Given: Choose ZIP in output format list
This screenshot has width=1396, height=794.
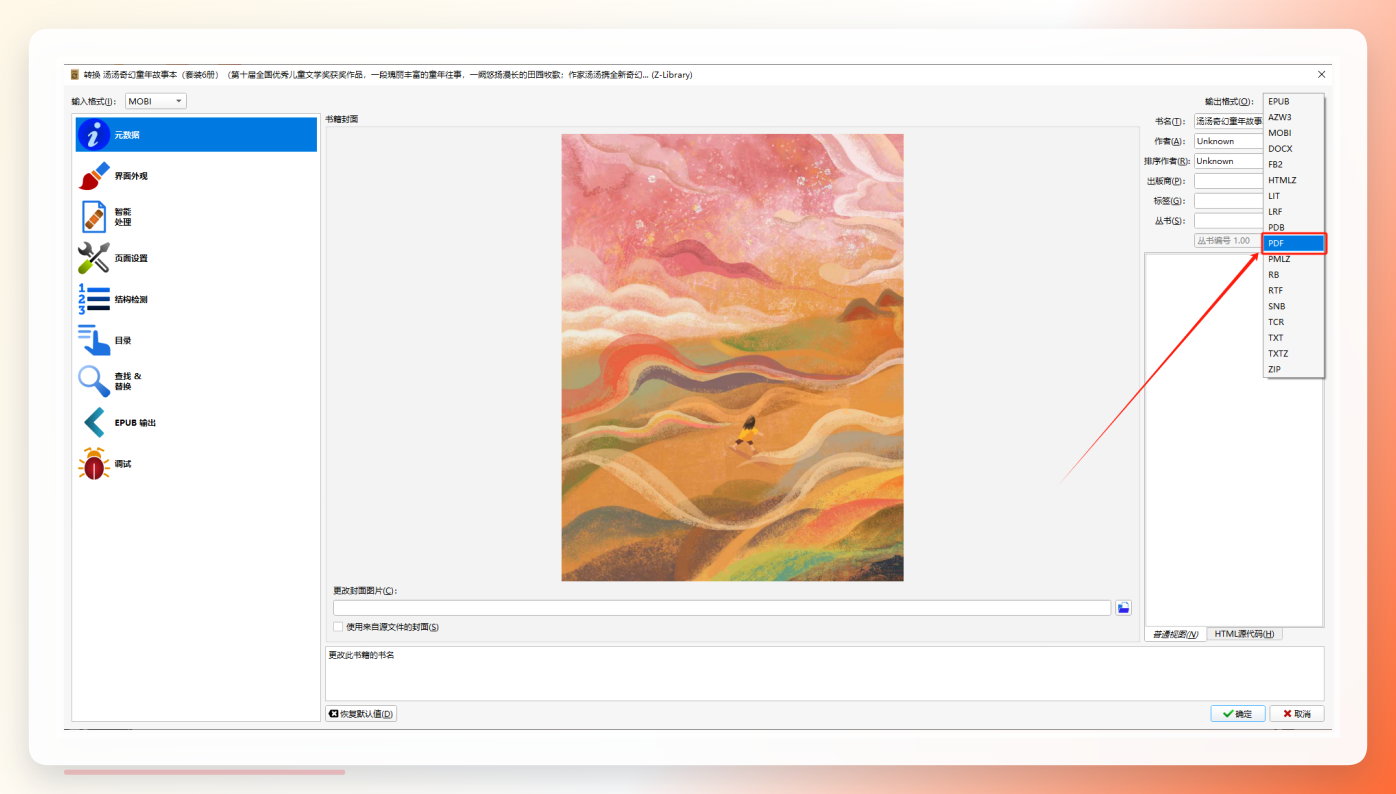Looking at the screenshot, I should (1294, 369).
